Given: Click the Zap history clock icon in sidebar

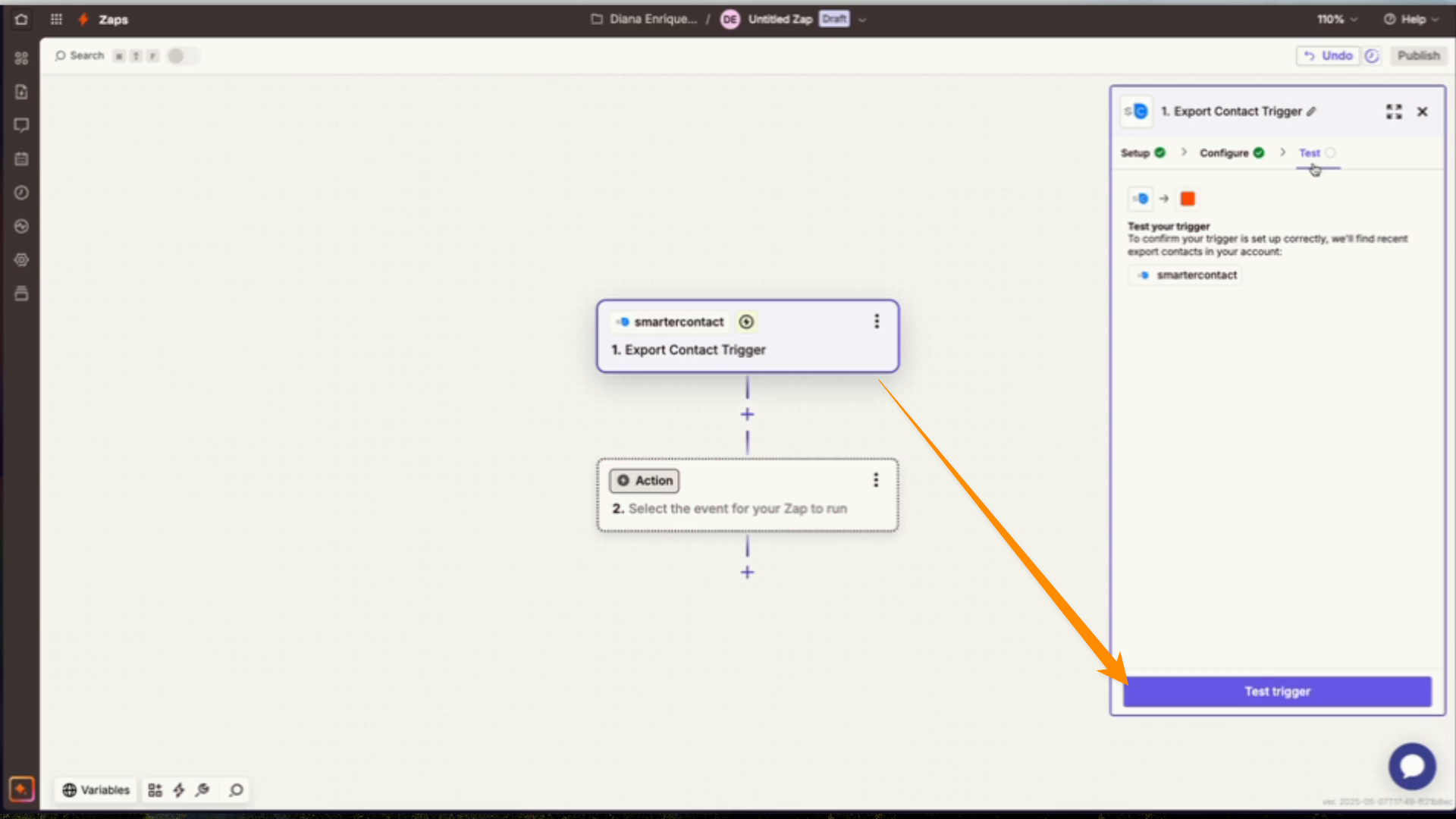Looking at the screenshot, I should click(21, 193).
